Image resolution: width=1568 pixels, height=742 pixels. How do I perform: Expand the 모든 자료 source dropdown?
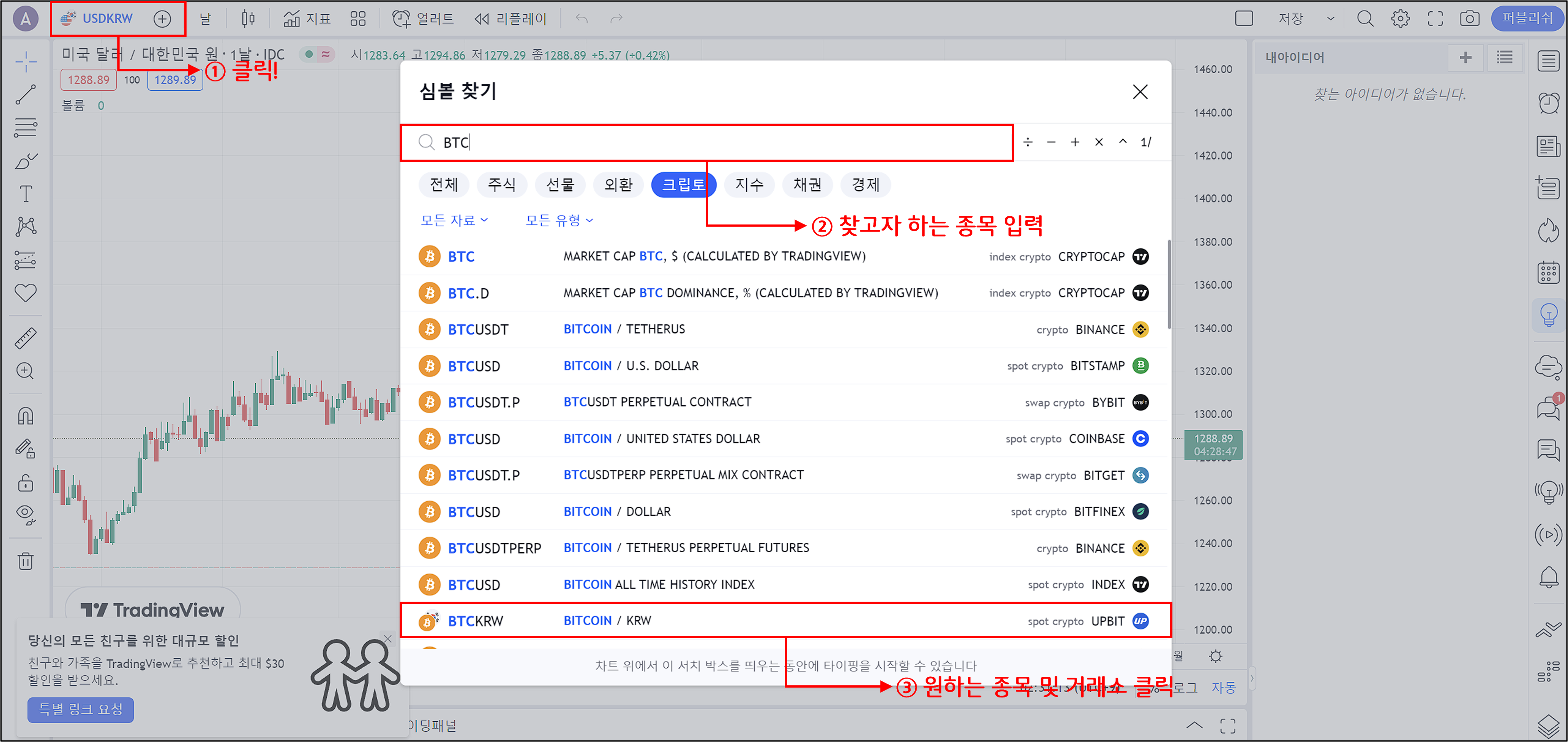tap(454, 220)
